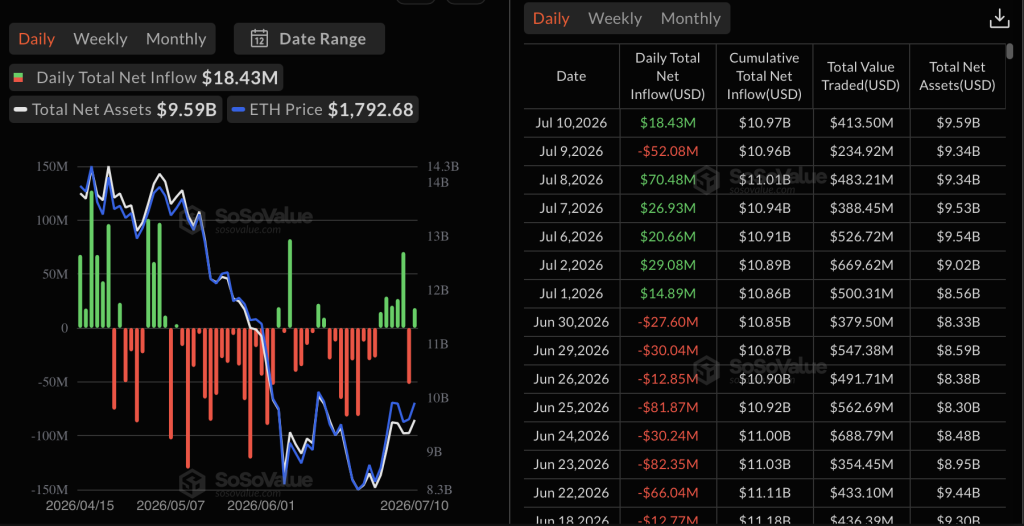Select Daily tab above the table
This screenshot has height=526, width=1024.
(x=551, y=18)
